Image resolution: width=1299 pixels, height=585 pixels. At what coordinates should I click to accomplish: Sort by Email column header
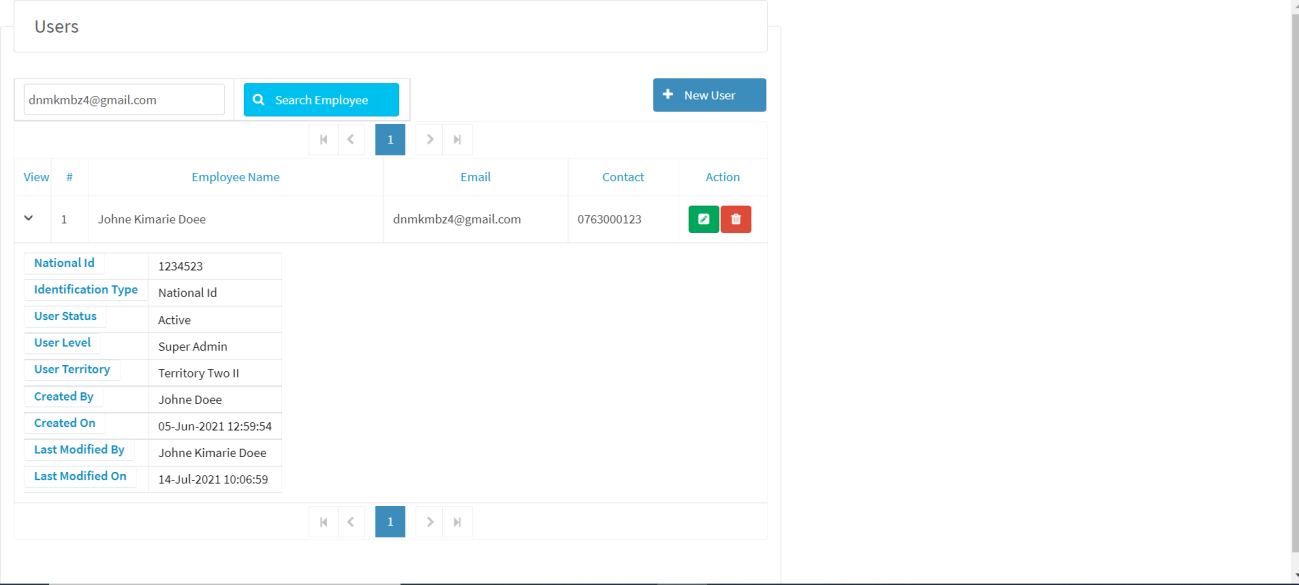[x=475, y=177]
